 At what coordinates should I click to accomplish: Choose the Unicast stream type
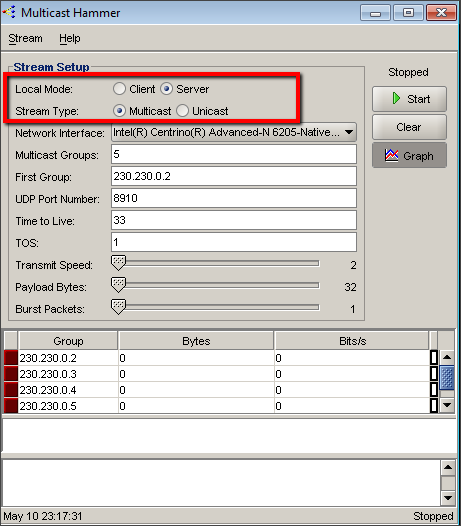tap(182, 111)
